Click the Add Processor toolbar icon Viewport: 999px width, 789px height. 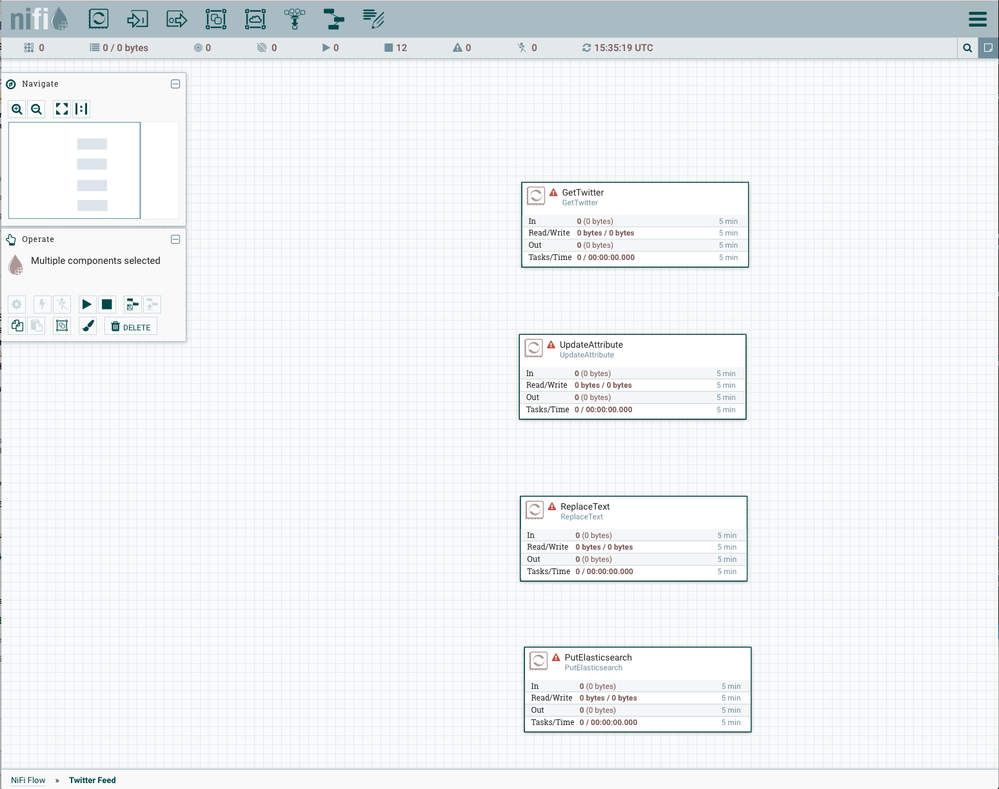pyautogui.click(x=98, y=18)
